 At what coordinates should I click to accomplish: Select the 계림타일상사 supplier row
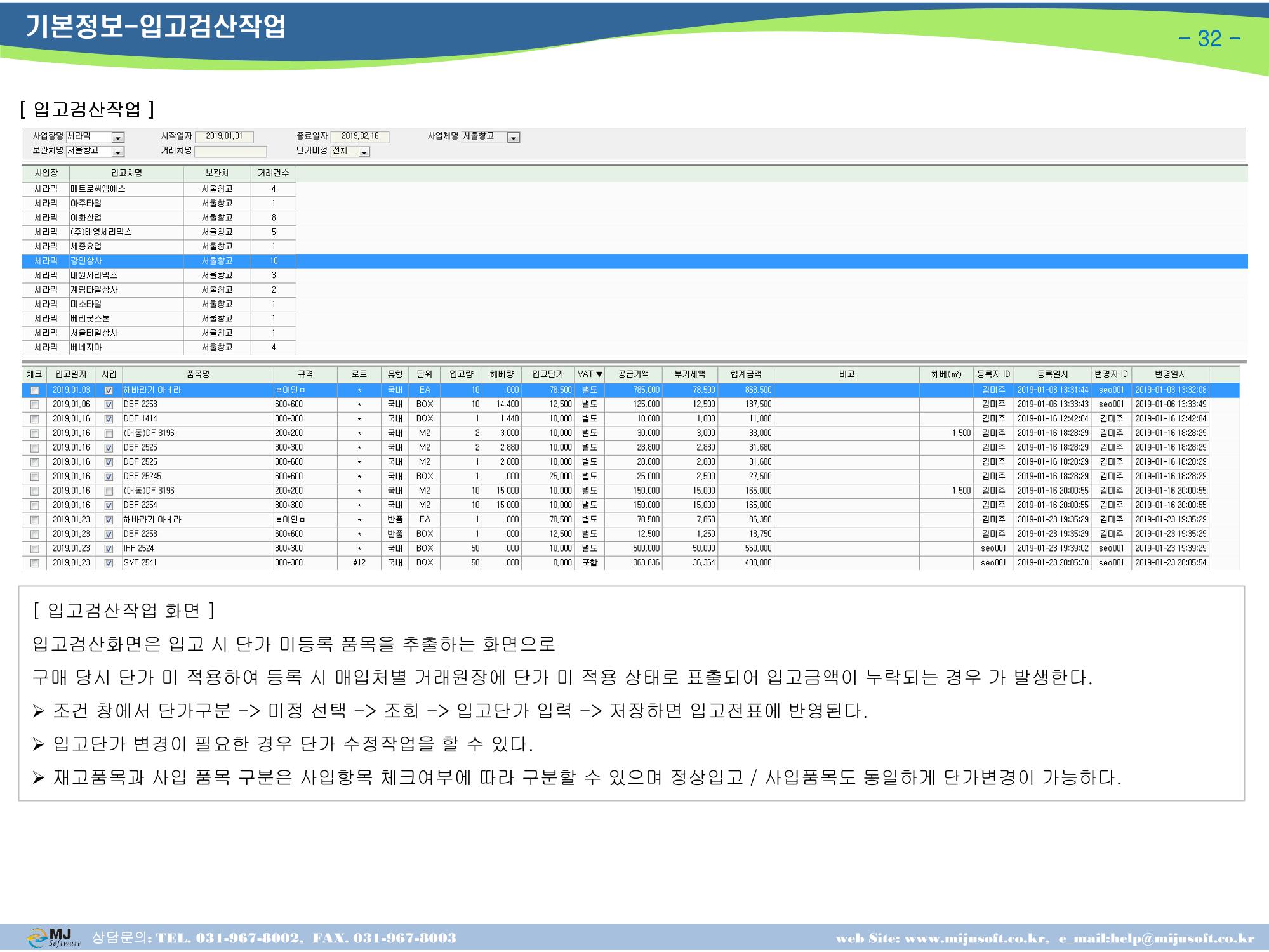click(x=159, y=289)
